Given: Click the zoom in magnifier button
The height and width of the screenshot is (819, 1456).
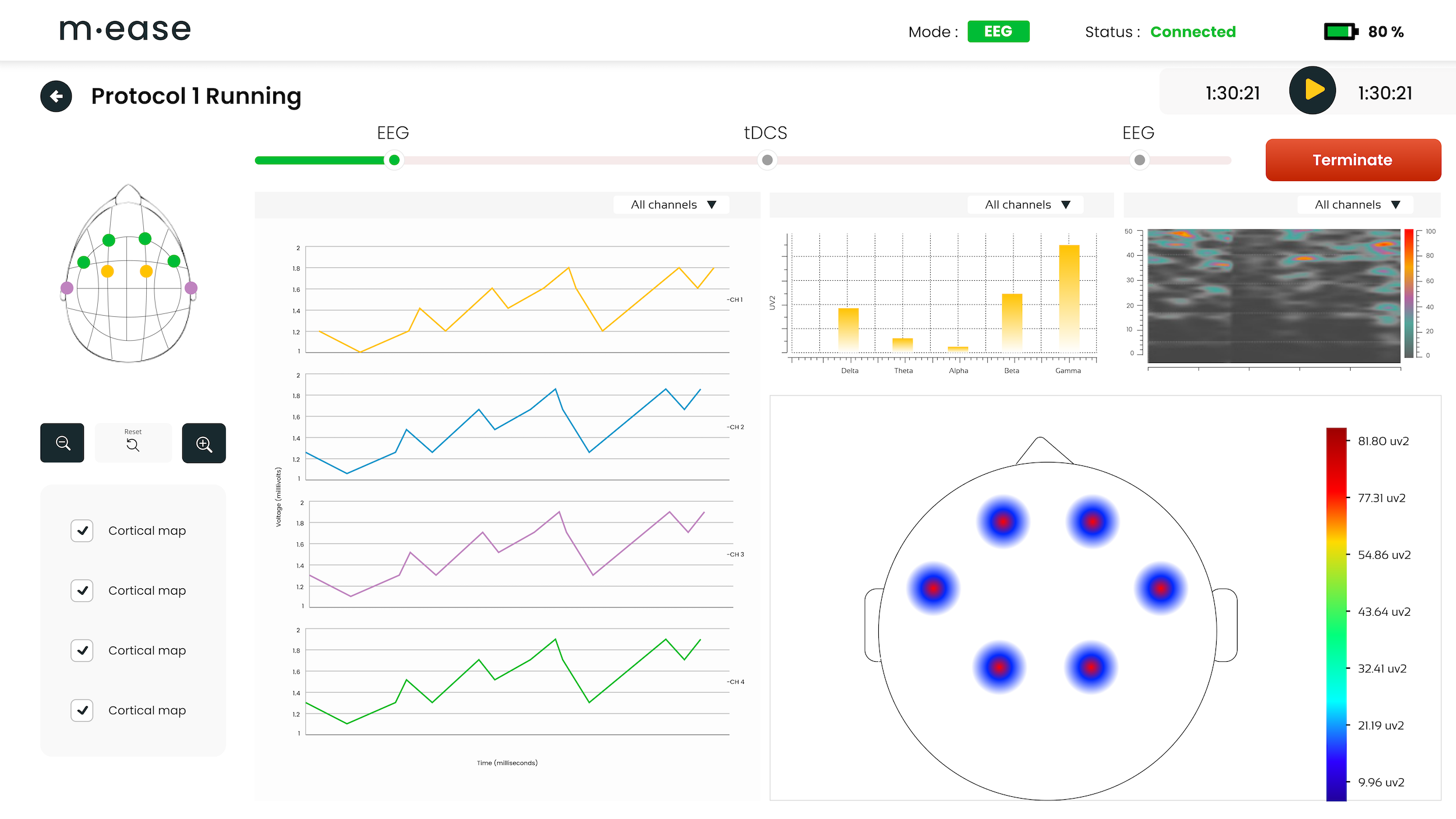Looking at the screenshot, I should point(204,443).
